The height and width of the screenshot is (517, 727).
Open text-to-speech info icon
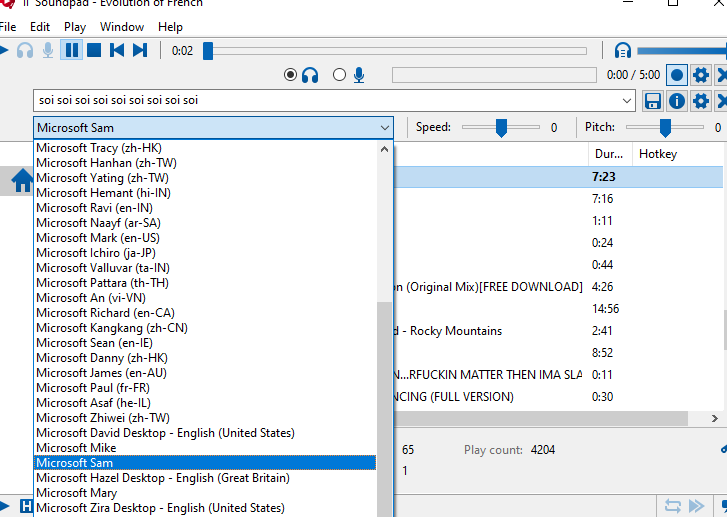pyautogui.click(x=677, y=101)
